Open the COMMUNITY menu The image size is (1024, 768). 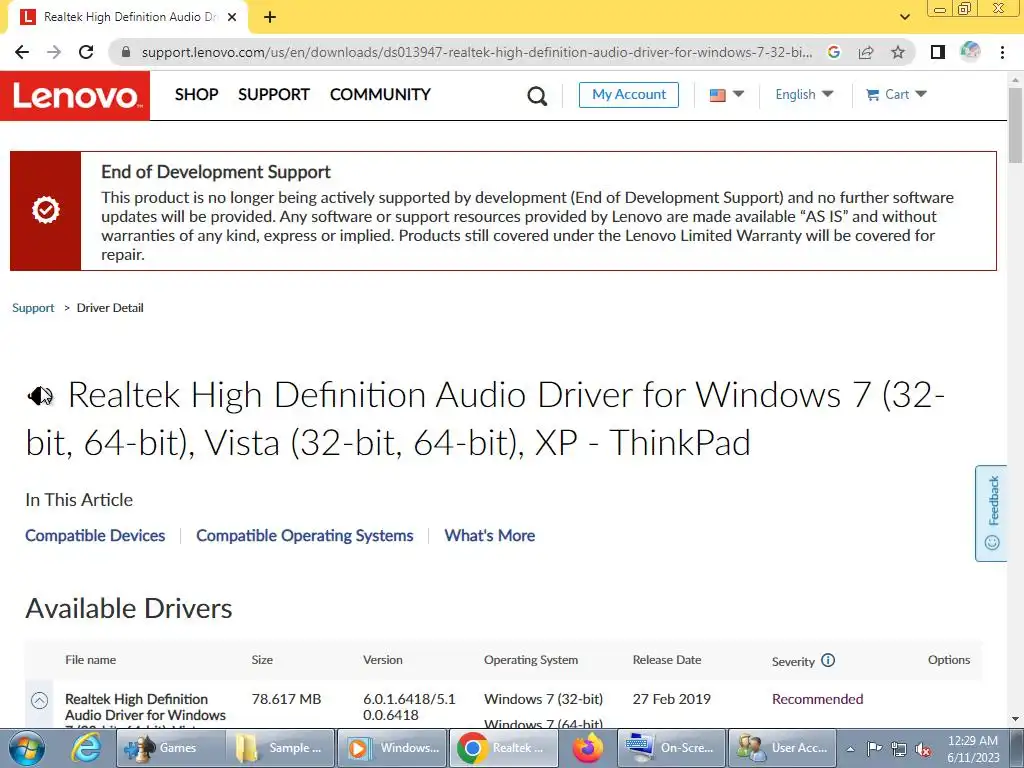click(380, 95)
